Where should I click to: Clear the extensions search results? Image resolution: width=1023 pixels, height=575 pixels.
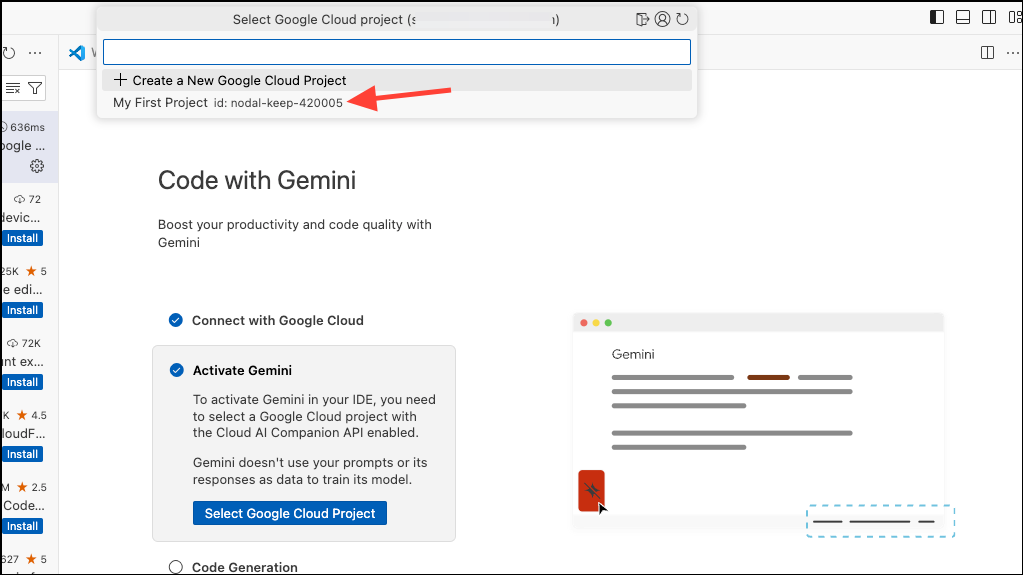[13, 88]
